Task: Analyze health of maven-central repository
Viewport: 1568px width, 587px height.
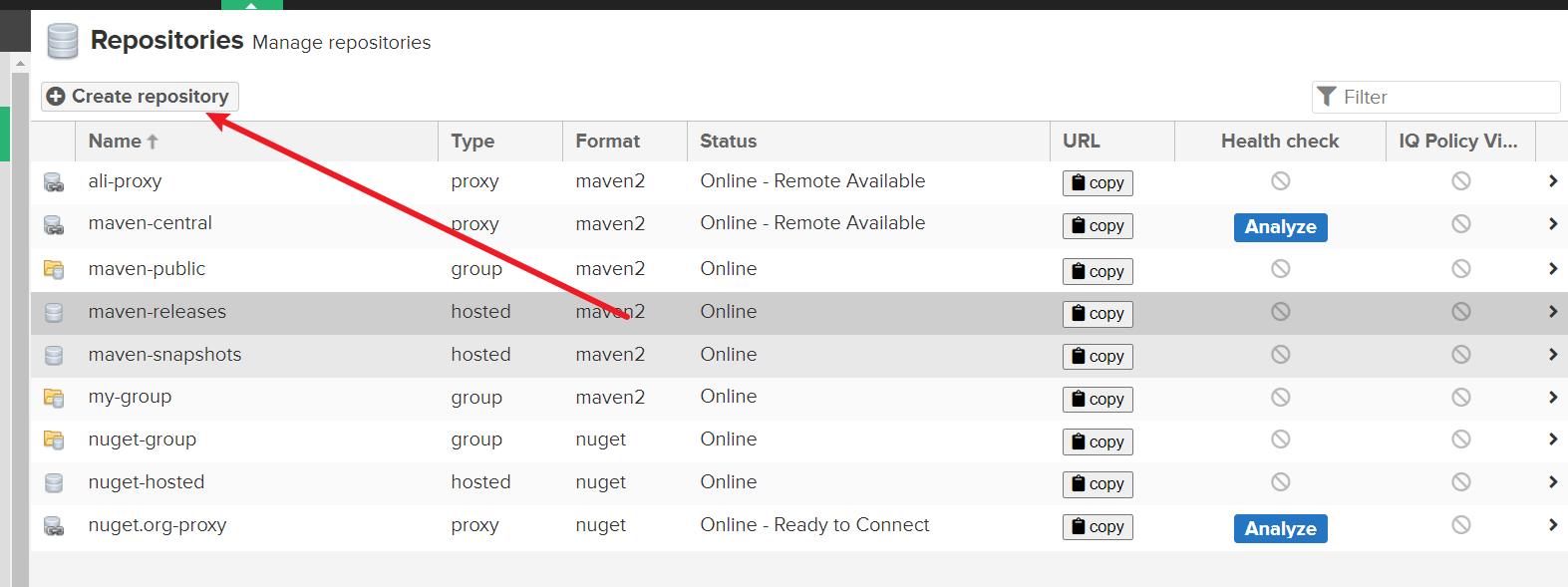Action: [1280, 227]
